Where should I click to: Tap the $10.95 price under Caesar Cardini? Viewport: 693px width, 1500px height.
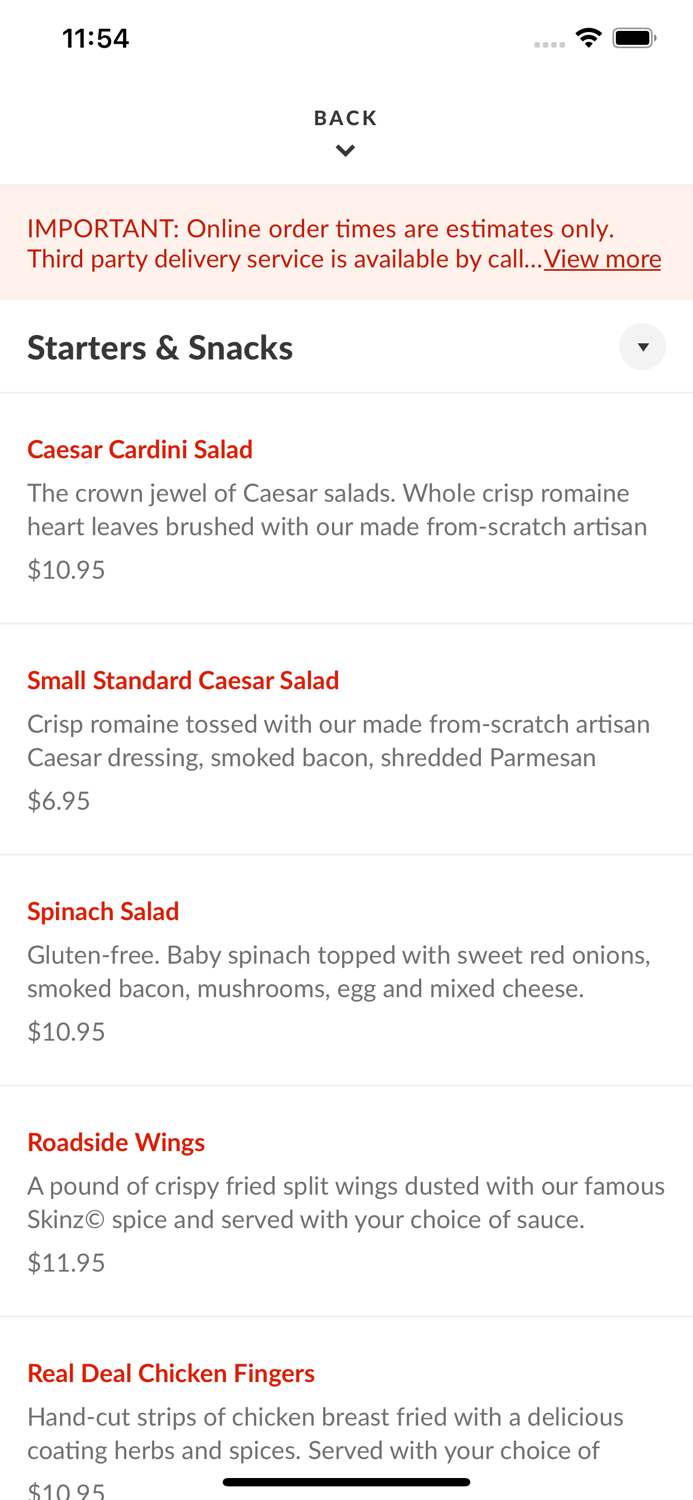[66, 570]
